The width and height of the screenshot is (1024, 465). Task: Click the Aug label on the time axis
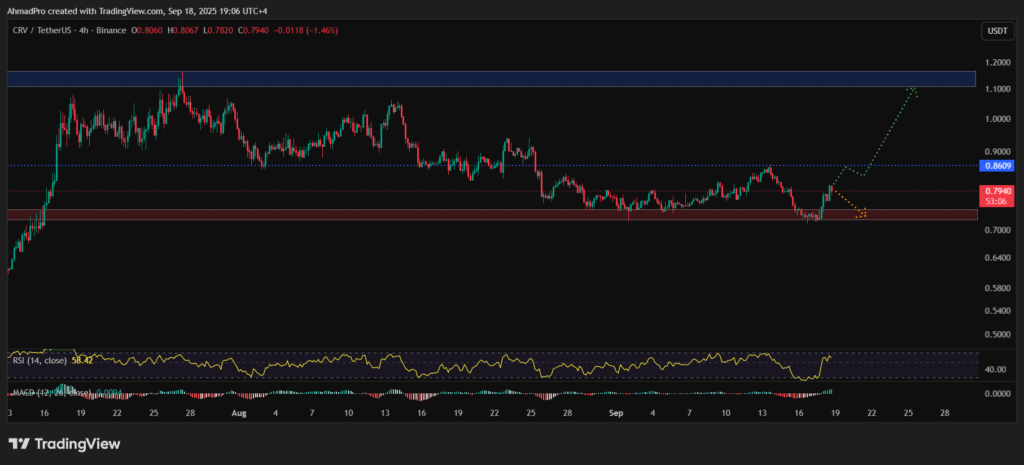point(238,413)
